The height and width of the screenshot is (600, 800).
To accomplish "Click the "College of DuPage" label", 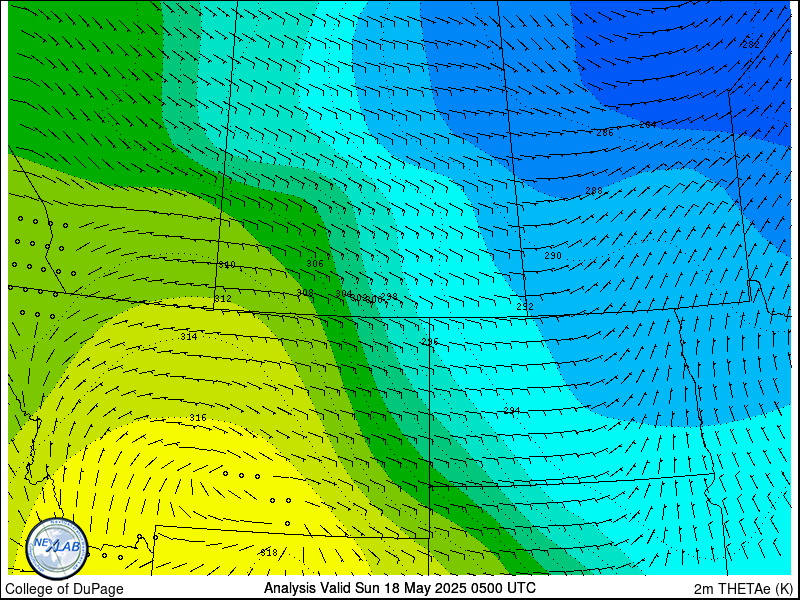I will click(x=64, y=589).
